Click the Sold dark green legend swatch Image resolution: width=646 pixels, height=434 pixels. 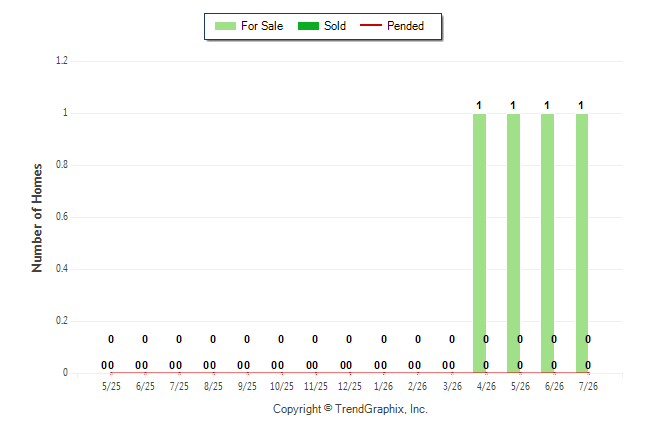308,26
